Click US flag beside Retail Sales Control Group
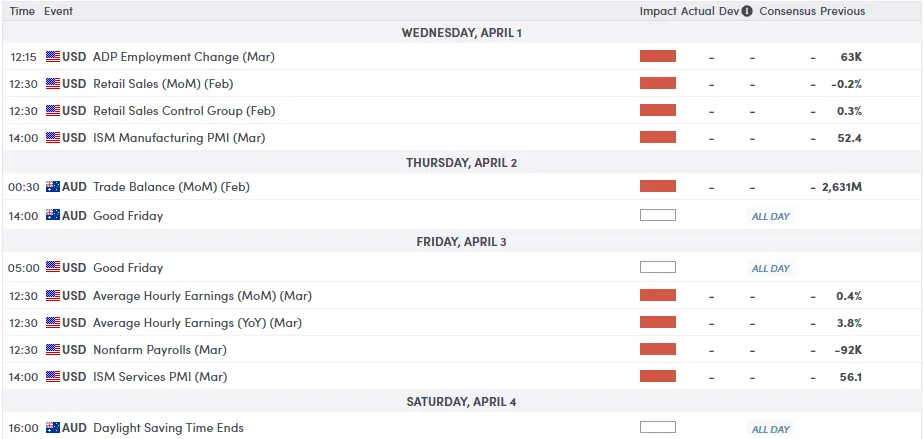 [x=53, y=111]
